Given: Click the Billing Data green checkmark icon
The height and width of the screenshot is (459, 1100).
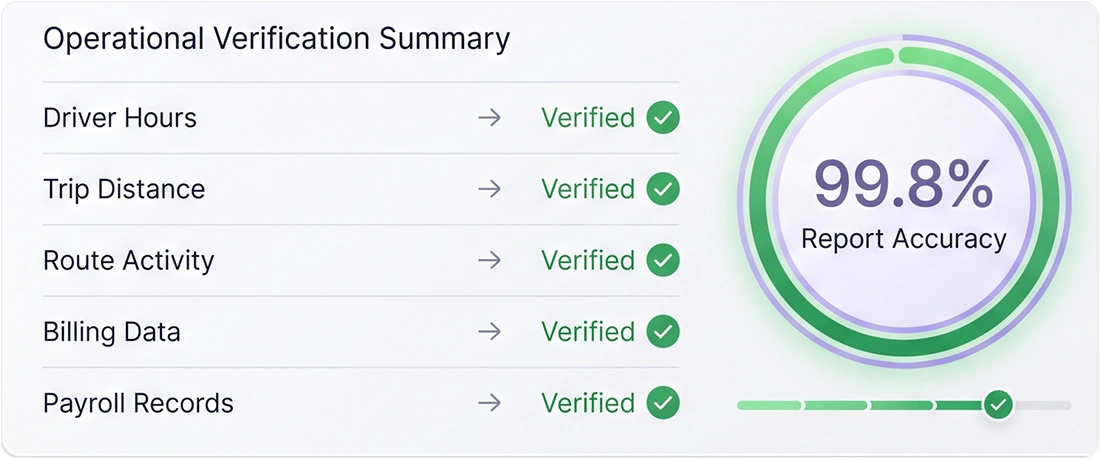Looking at the screenshot, I should coord(663,331).
